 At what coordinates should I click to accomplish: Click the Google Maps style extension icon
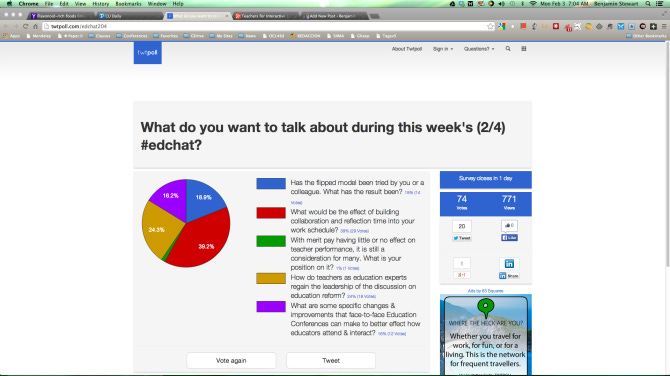click(x=502, y=26)
